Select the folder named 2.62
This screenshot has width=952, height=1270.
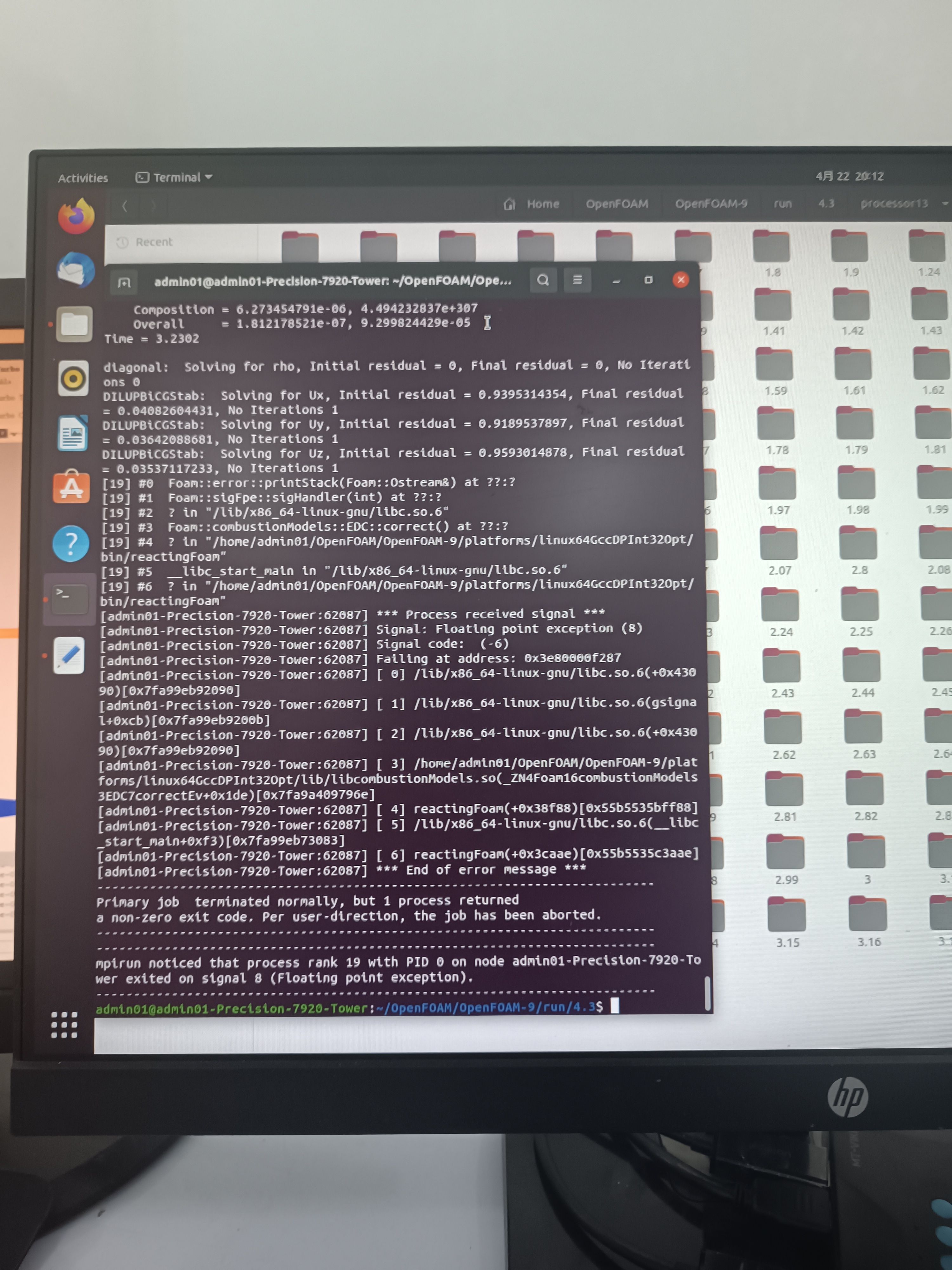pyautogui.click(x=783, y=735)
